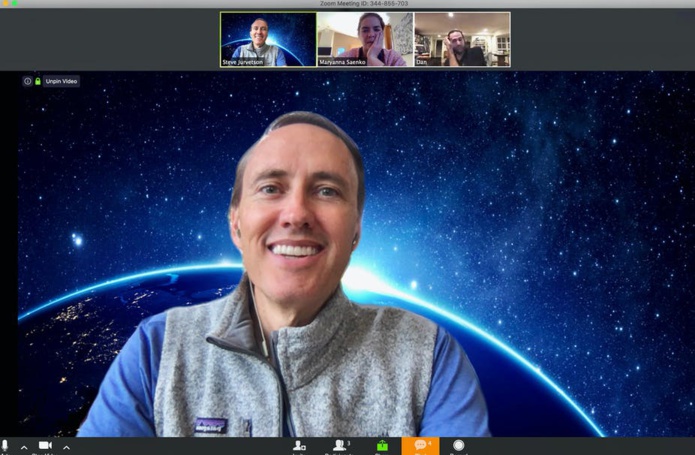Click the Maryanna Saenko name label
The width and height of the screenshot is (695, 455).
click(x=344, y=62)
